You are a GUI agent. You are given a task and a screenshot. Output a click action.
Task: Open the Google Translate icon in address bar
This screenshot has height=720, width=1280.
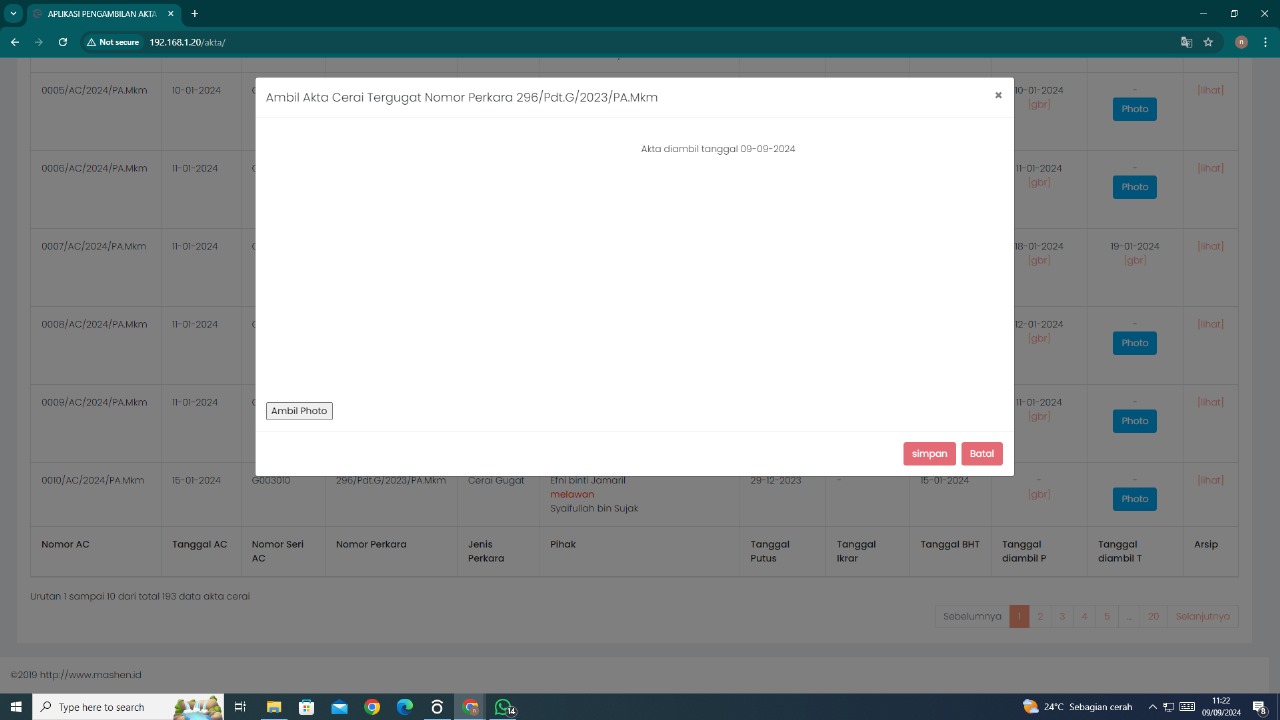1186,42
